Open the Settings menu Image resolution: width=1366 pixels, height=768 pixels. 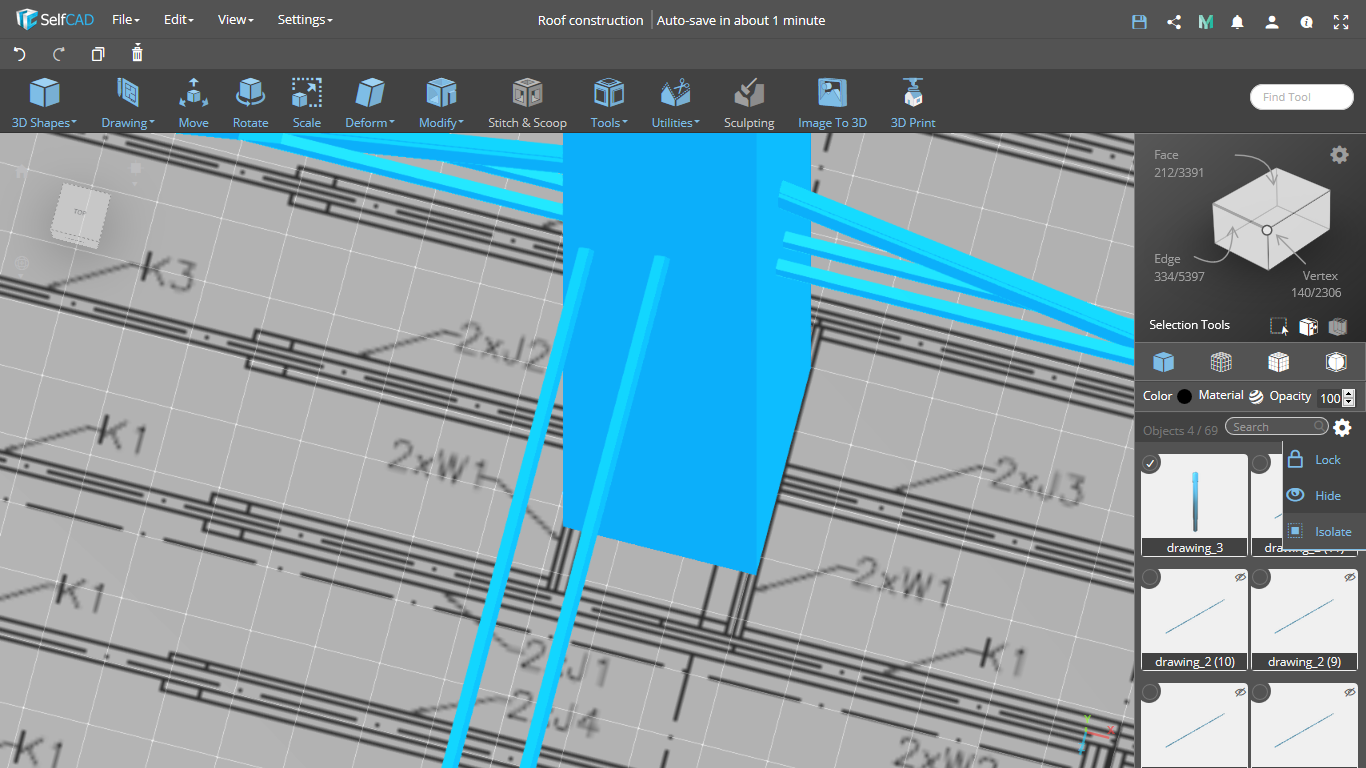(305, 20)
